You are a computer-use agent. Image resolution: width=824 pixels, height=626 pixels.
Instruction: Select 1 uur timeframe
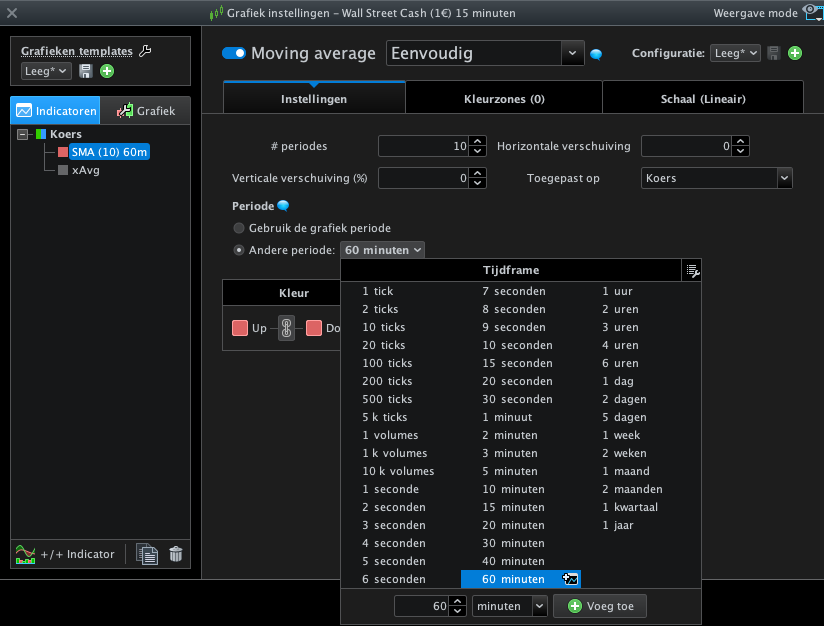(x=617, y=291)
